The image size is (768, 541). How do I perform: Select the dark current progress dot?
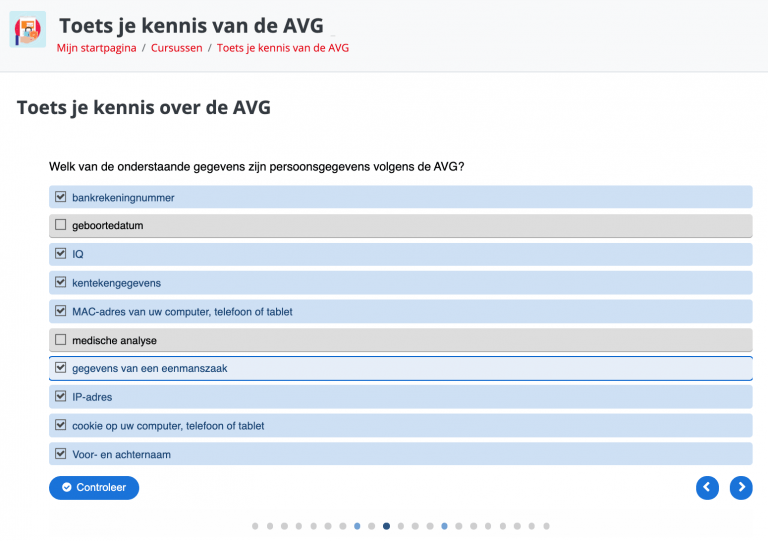(386, 526)
